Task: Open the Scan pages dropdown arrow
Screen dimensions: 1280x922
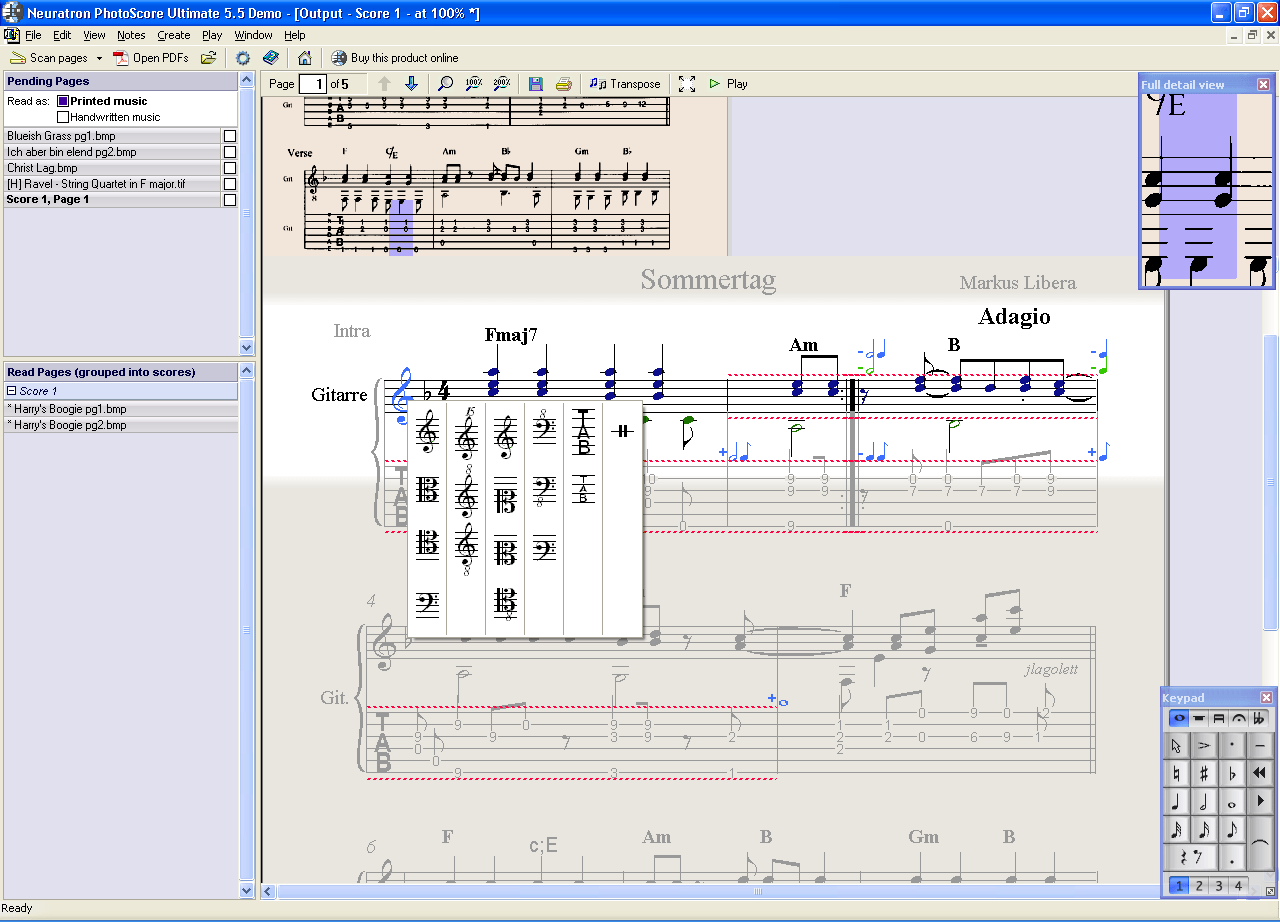Action: click(x=100, y=58)
